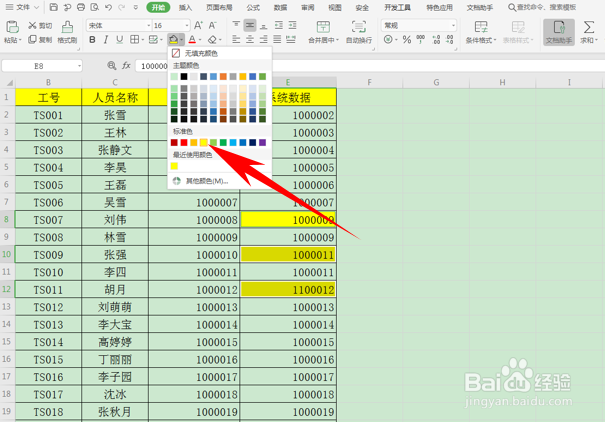Image resolution: width=605 pixels, height=422 pixels.
Task: Click the Home (开始) tab button
Action: 158,7
